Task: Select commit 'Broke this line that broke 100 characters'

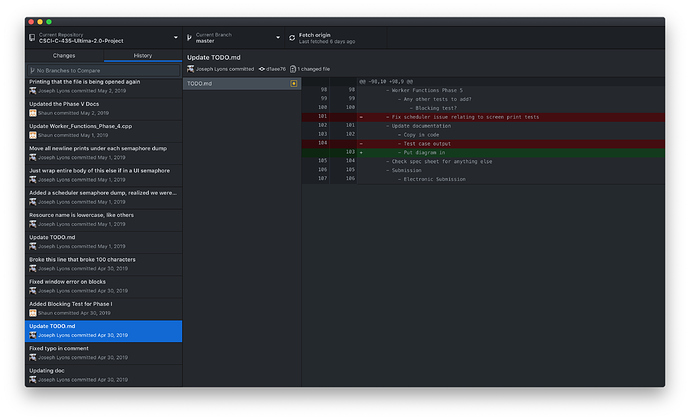Action: pos(104,265)
